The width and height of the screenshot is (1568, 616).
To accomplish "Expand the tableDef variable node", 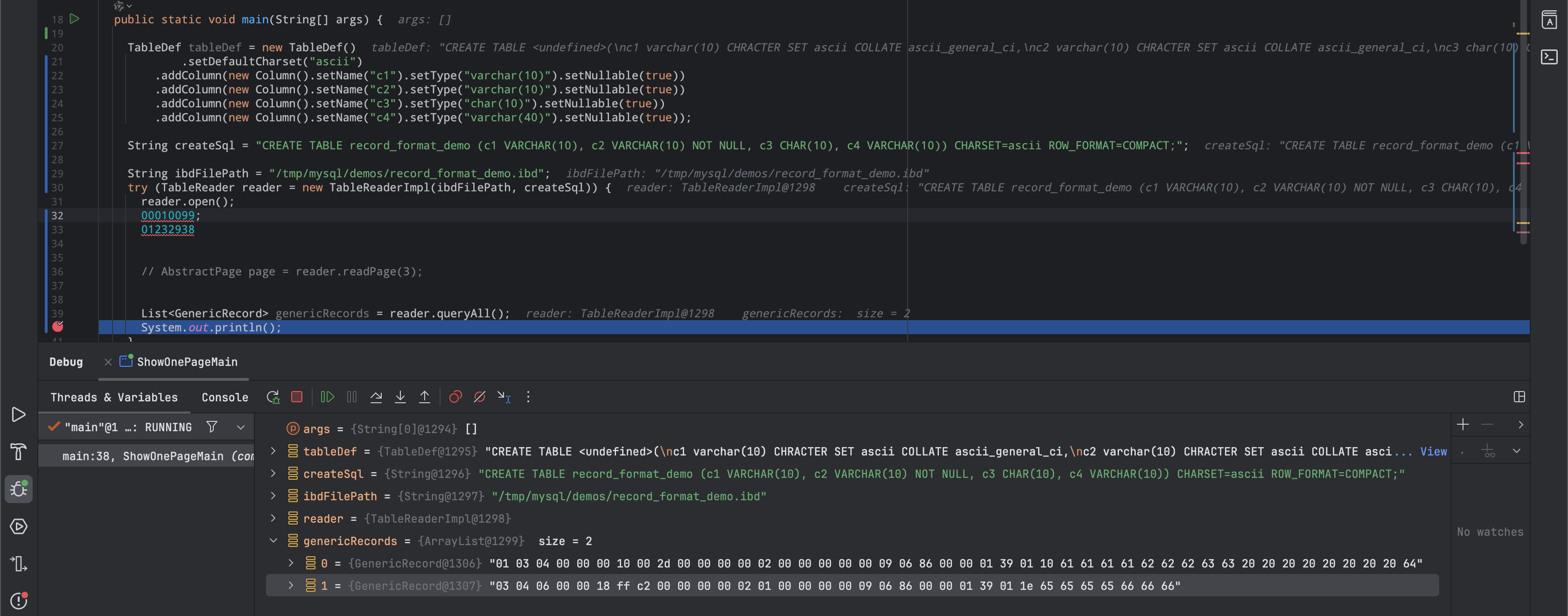I will [x=273, y=451].
